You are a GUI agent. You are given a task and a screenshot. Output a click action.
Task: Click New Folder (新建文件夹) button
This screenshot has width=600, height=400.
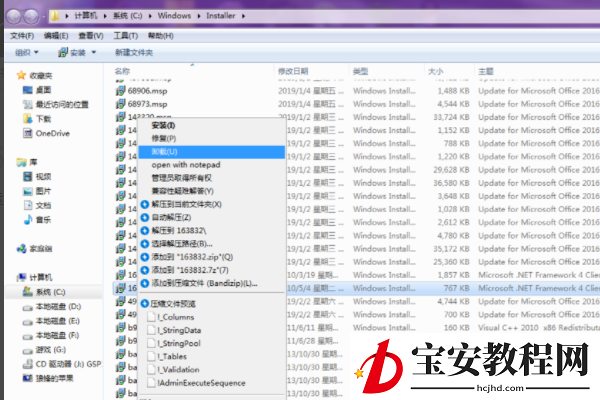[134, 52]
